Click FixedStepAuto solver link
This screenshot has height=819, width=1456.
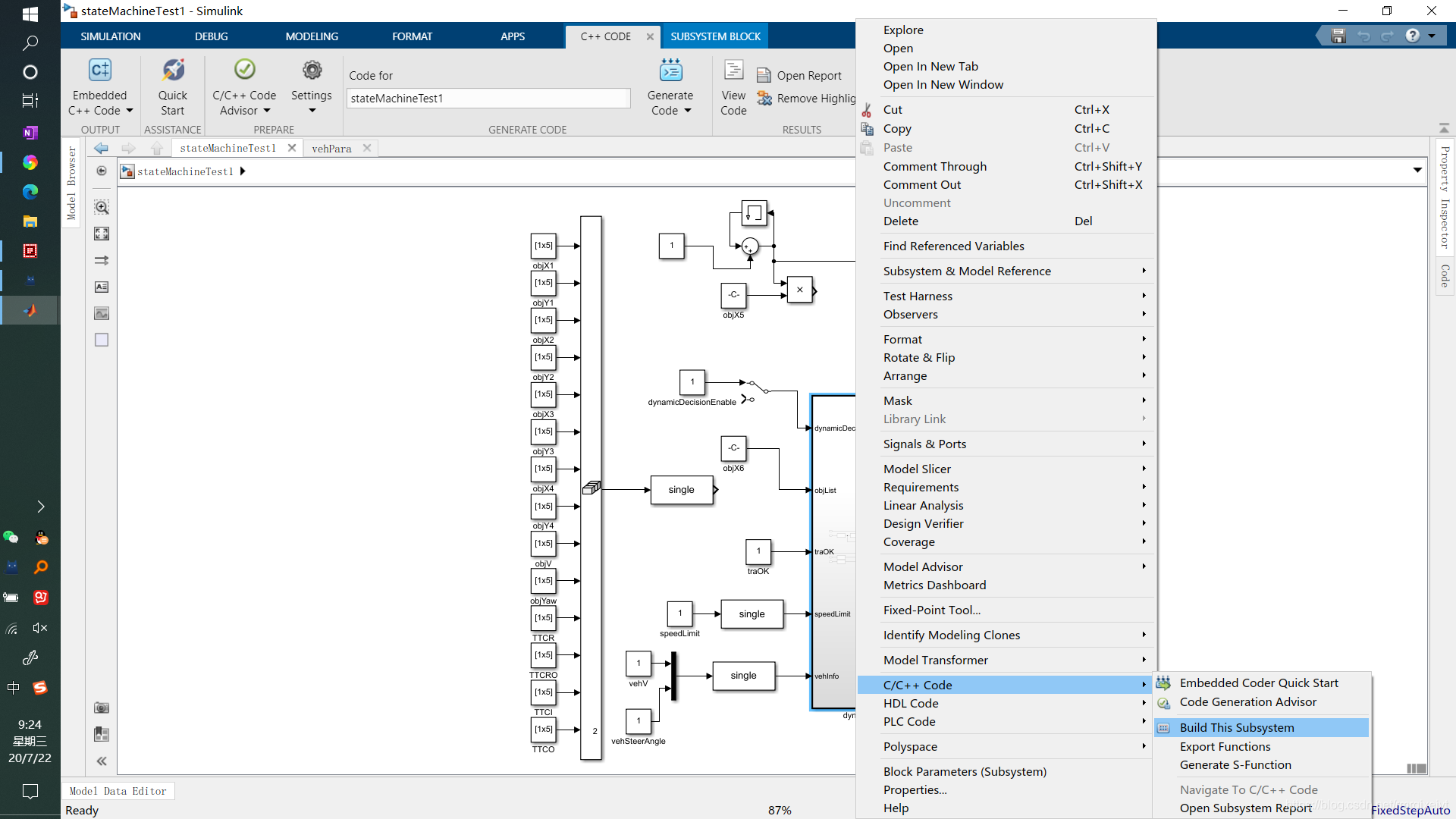pyautogui.click(x=1410, y=811)
